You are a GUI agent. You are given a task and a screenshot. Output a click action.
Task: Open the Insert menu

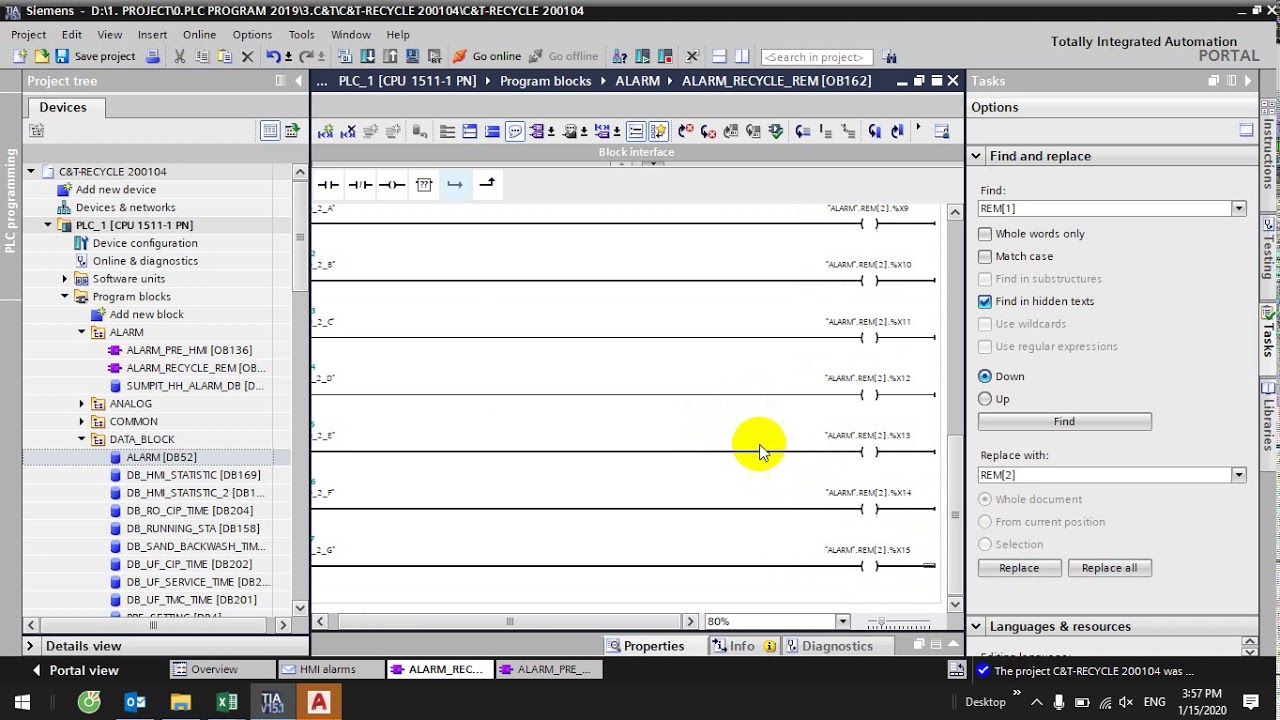[152, 34]
